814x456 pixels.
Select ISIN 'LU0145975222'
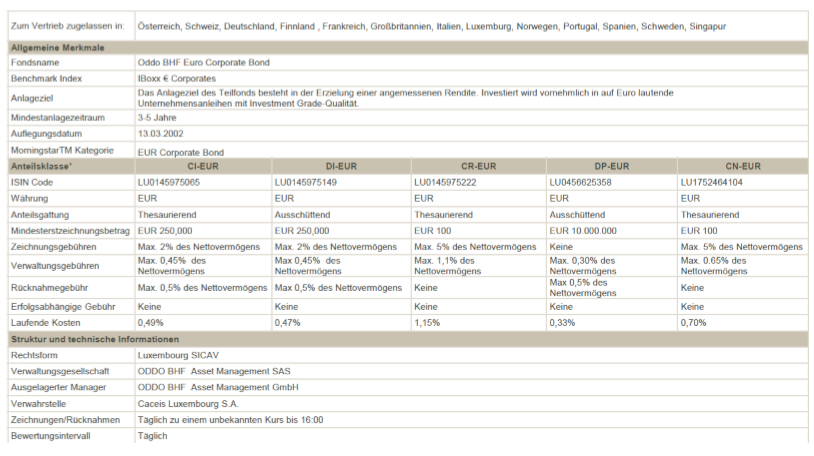tap(445, 182)
